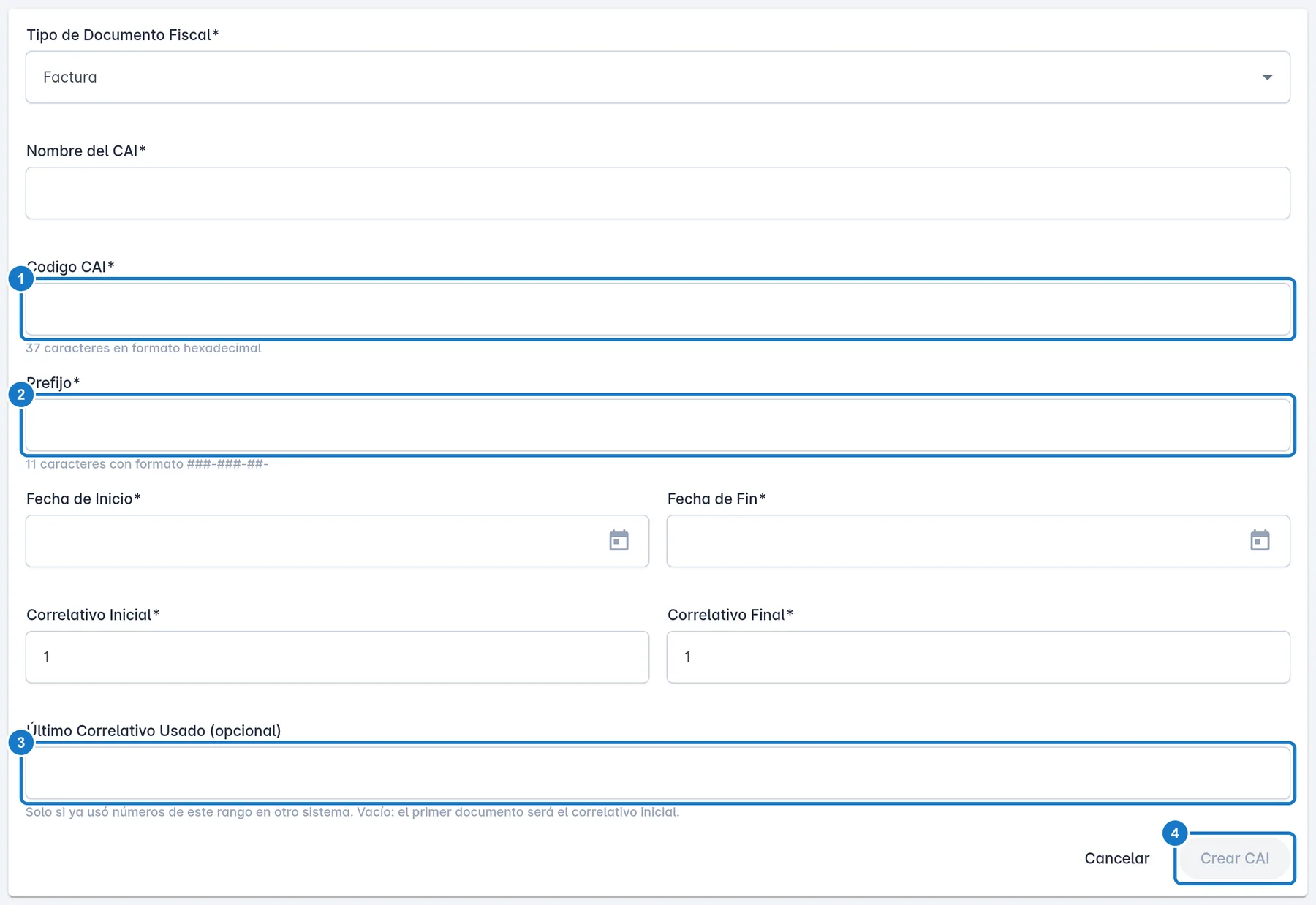Submit with the Crear CAI button
The width and height of the screenshot is (1316, 905).
(x=1235, y=858)
